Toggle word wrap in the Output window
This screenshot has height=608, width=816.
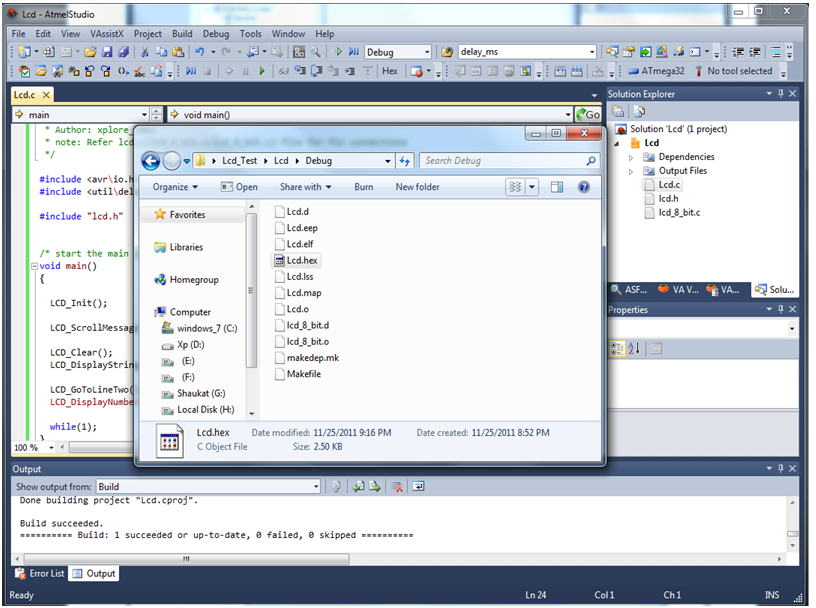pos(418,487)
